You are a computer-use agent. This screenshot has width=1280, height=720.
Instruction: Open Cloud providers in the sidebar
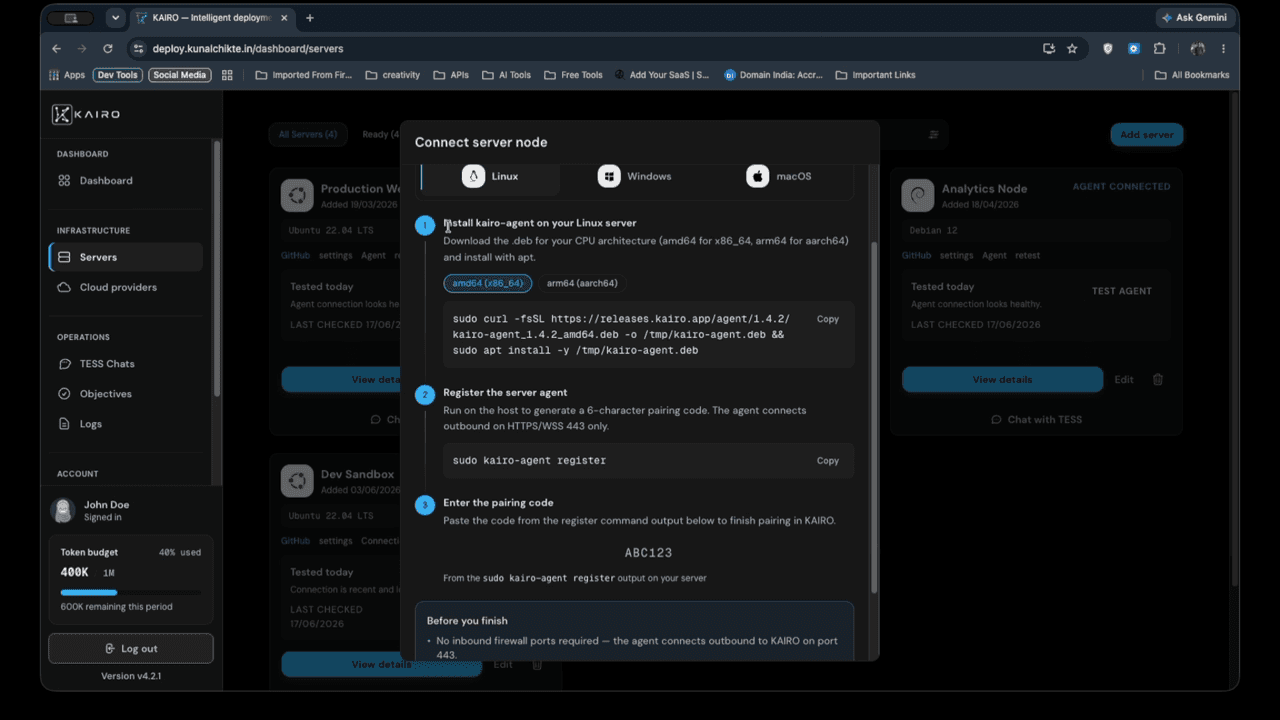(118, 287)
